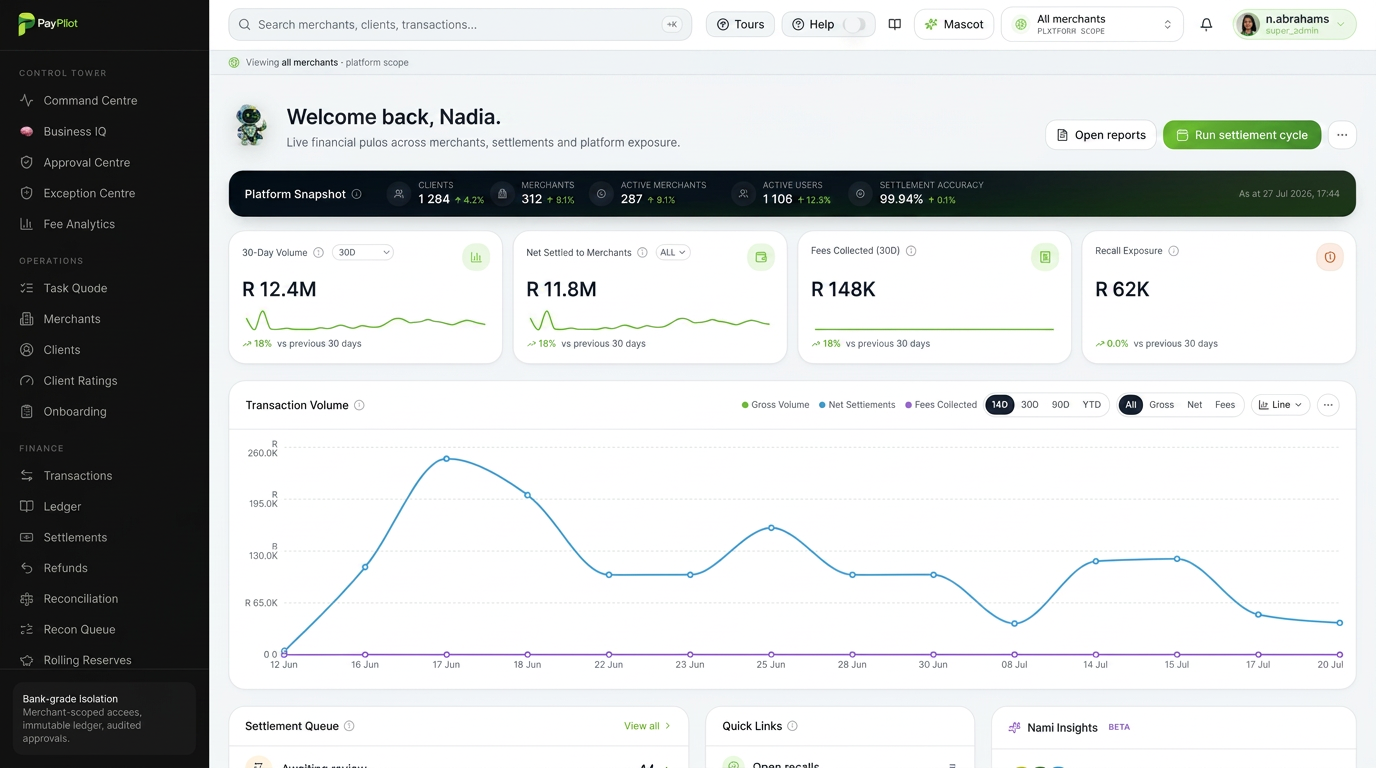Click the 30-Day Volume sparkline
Image resolution: width=1376 pixels, height=768 pixels.
tap(365, 321)
